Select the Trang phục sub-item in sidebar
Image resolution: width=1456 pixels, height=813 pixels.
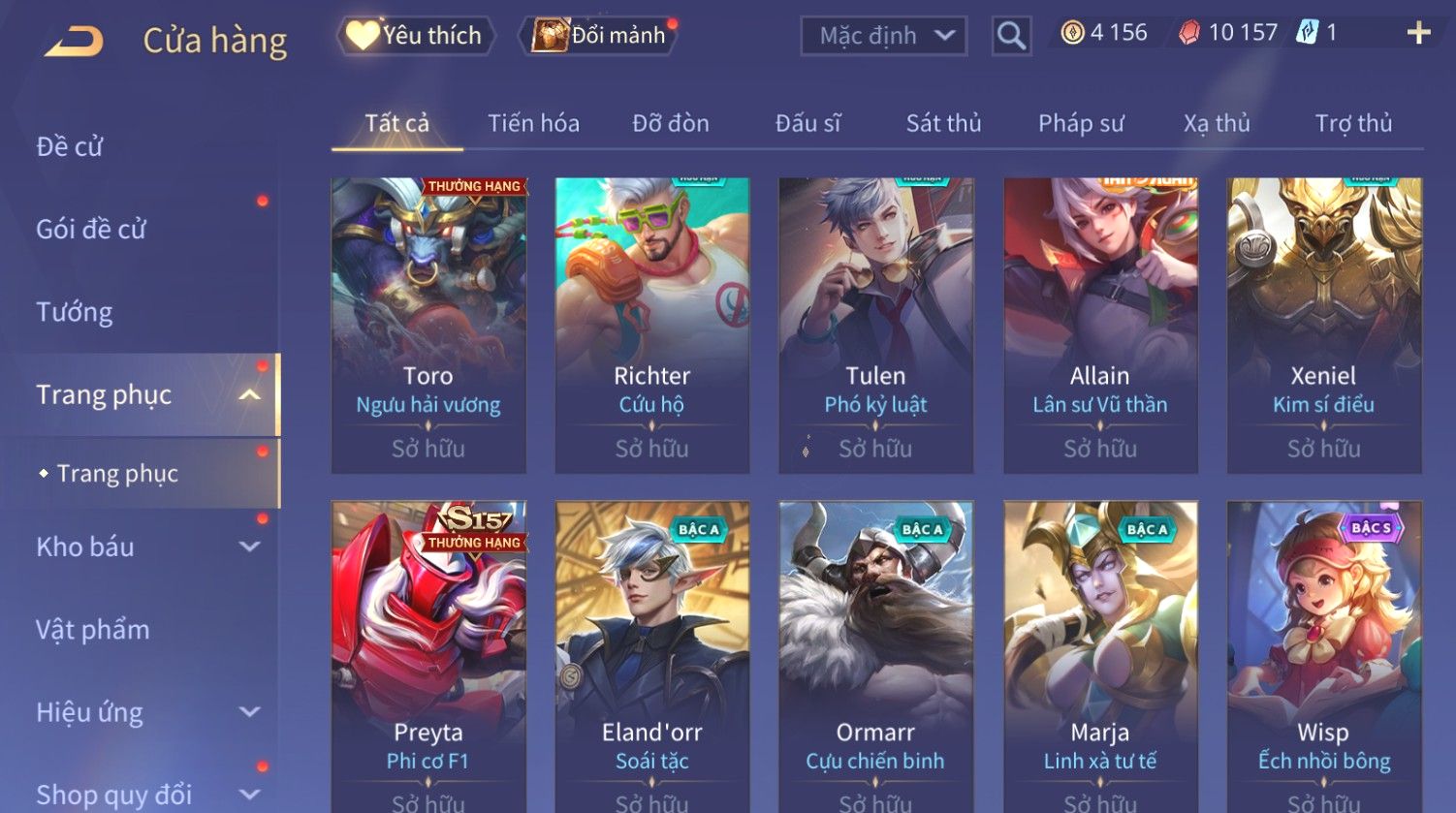pos(117,474)
